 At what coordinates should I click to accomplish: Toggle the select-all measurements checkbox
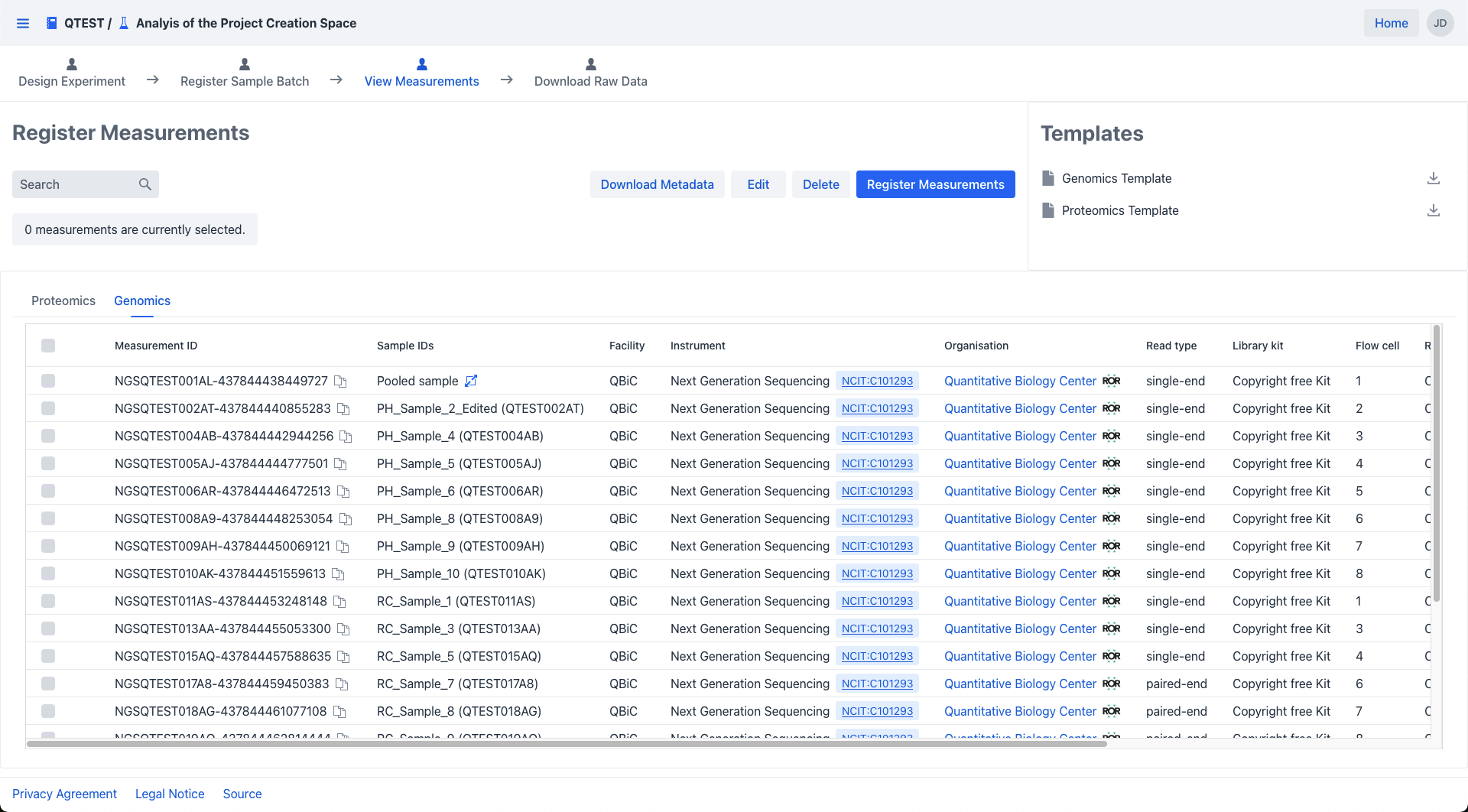pyautogui.click(x=48, y=346)
